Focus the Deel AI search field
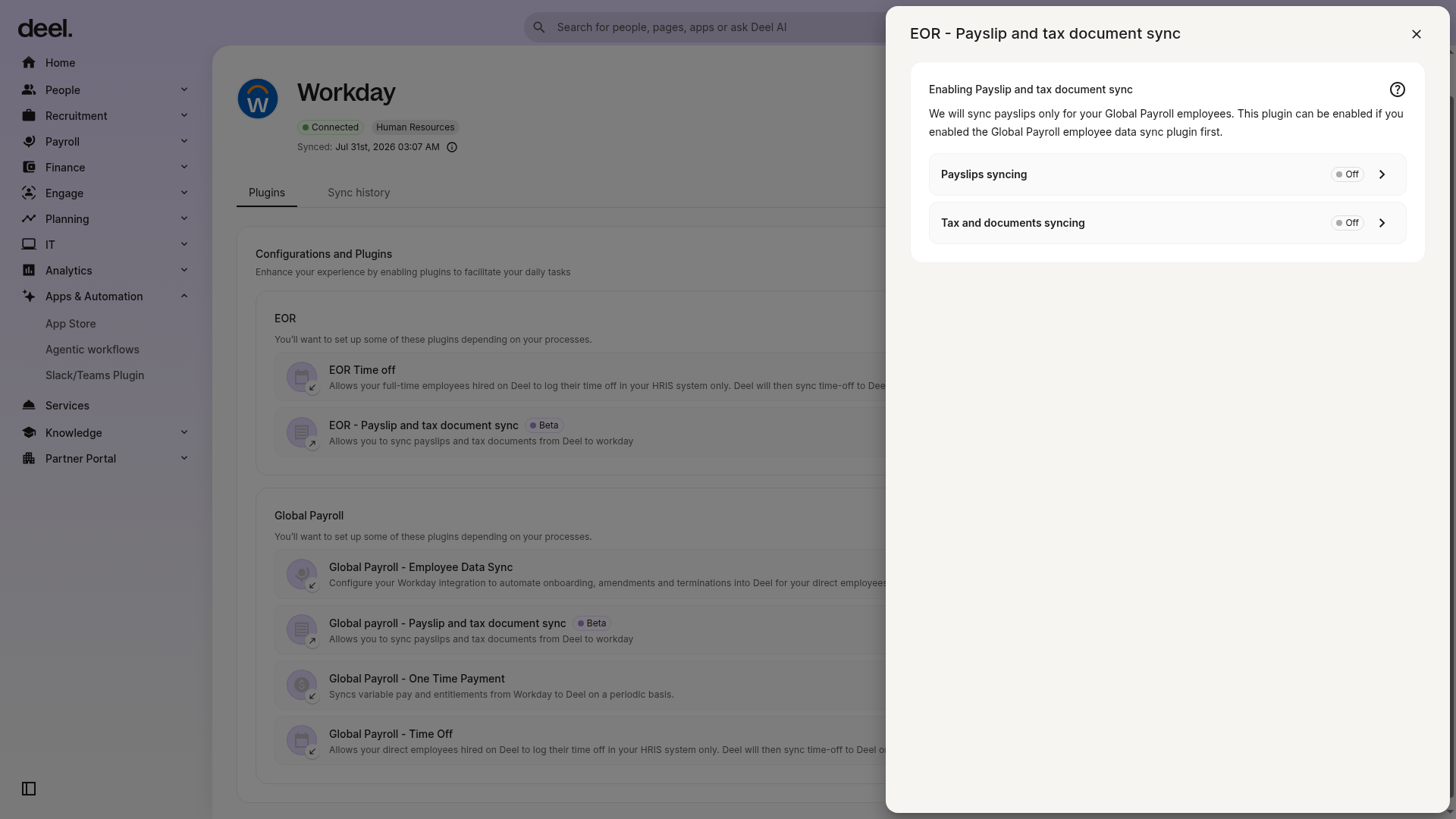 coord(704,27)
